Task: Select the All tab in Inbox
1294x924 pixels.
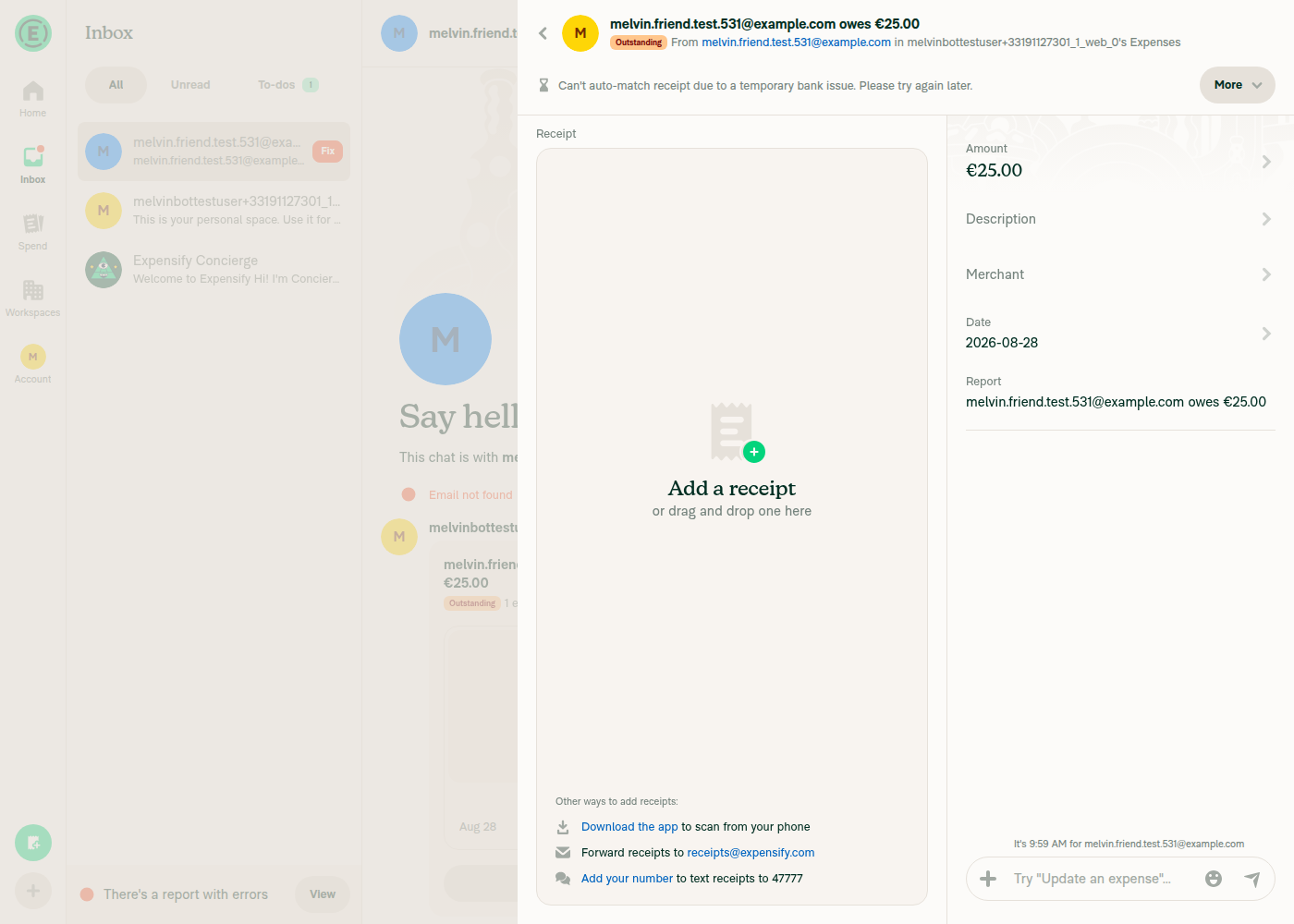Action: click(116, 85)
